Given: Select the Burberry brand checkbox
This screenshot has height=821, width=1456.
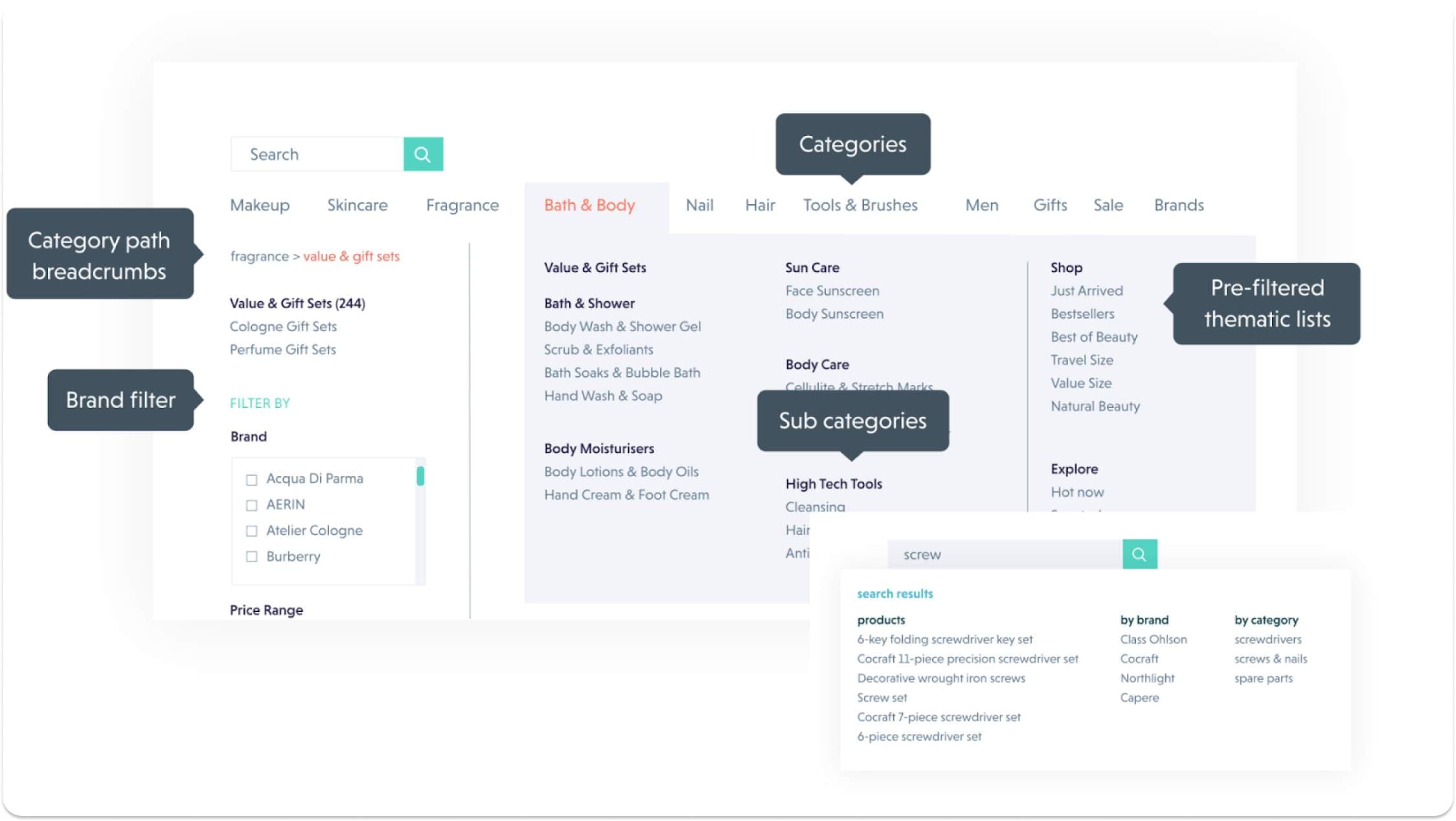Looking at the screenshot, I should tap(251, 557).
